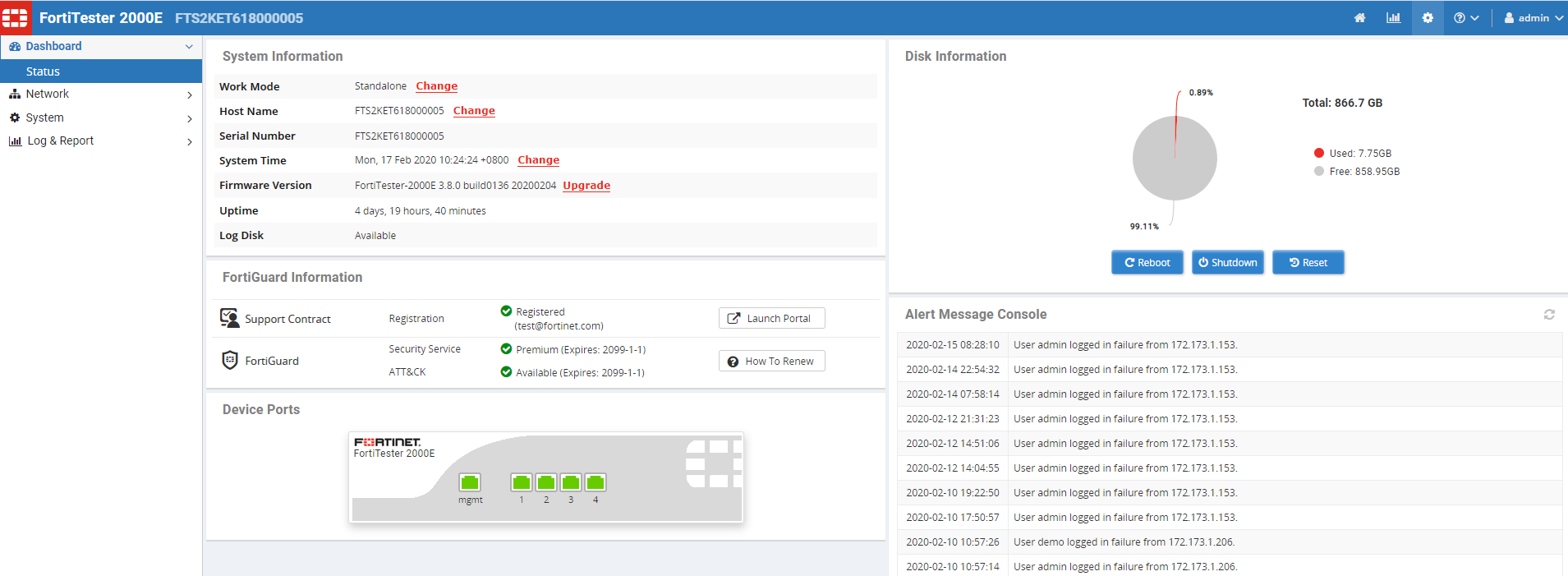Open the home icon in top bar

coord(1360,18)
